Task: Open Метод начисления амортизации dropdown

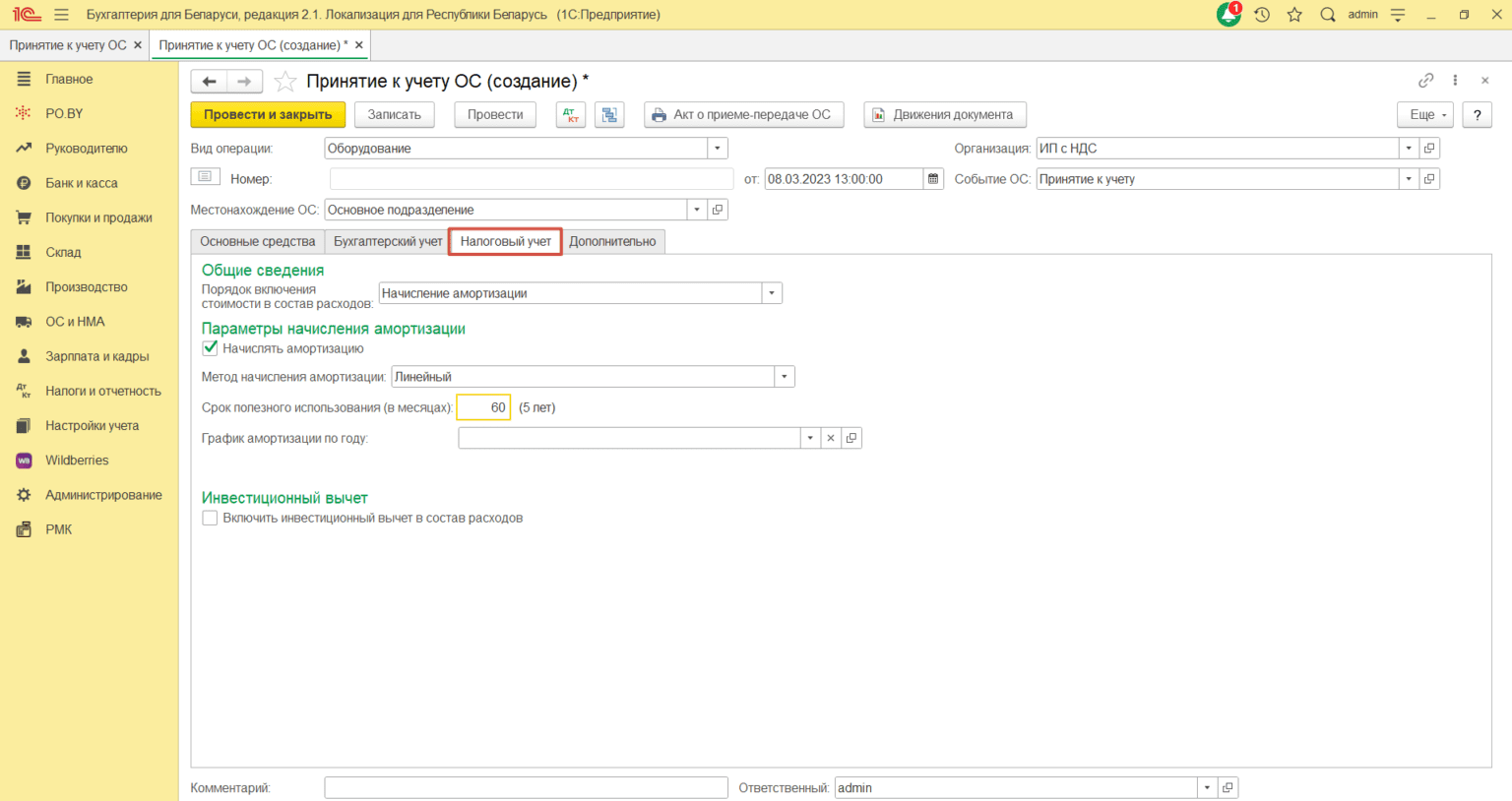Action: coord(785,377)
